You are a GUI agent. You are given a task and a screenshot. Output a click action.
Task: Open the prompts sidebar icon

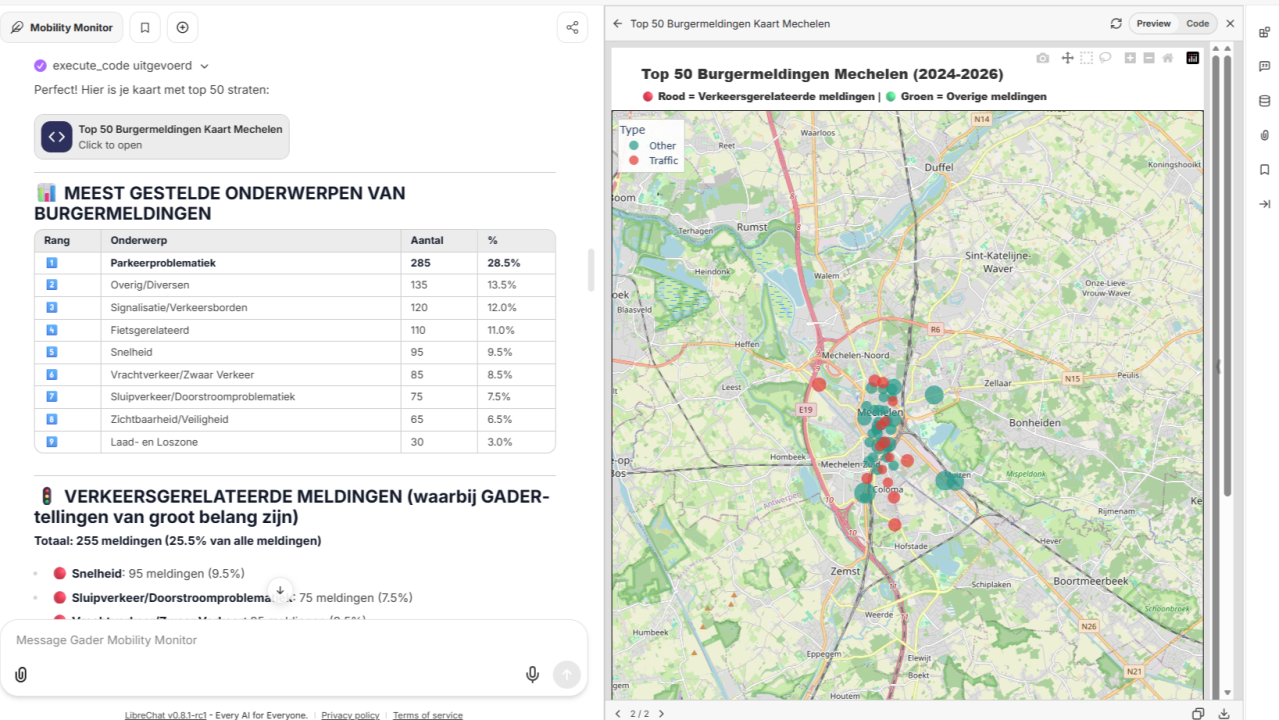point(1264,66)
